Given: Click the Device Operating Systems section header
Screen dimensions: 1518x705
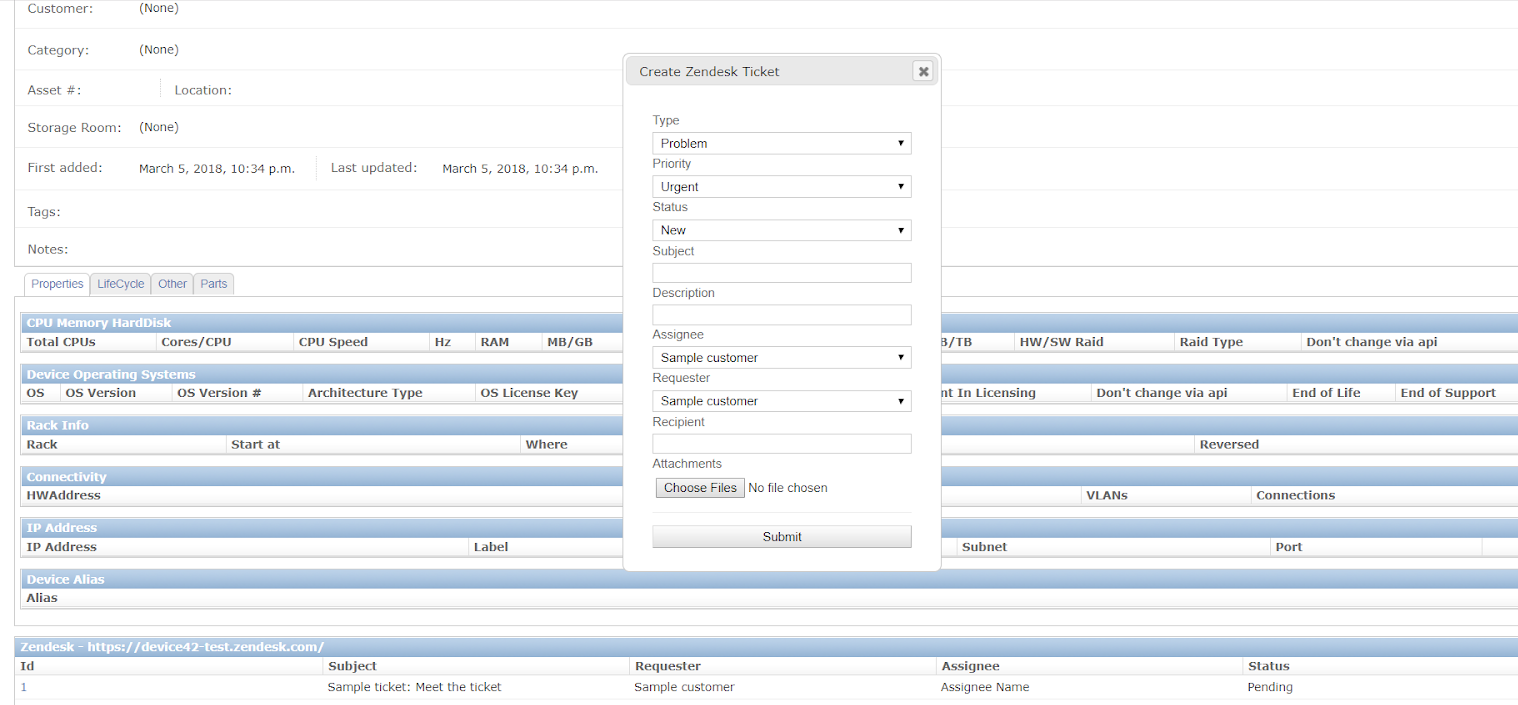Looking at the screenshot, I should (x=111, y=374).
